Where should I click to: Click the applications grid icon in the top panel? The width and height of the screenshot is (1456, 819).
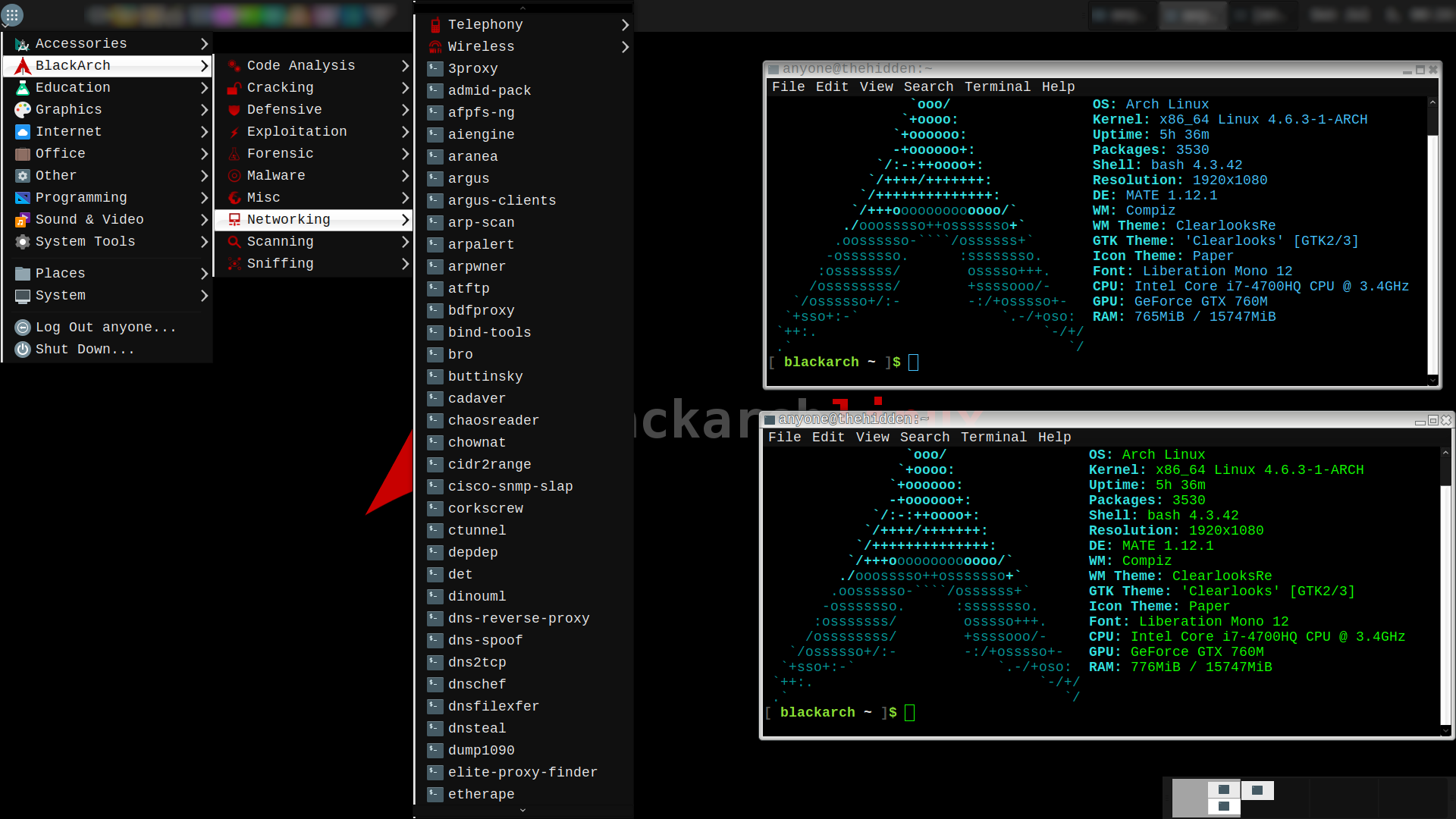click(12, 14)
